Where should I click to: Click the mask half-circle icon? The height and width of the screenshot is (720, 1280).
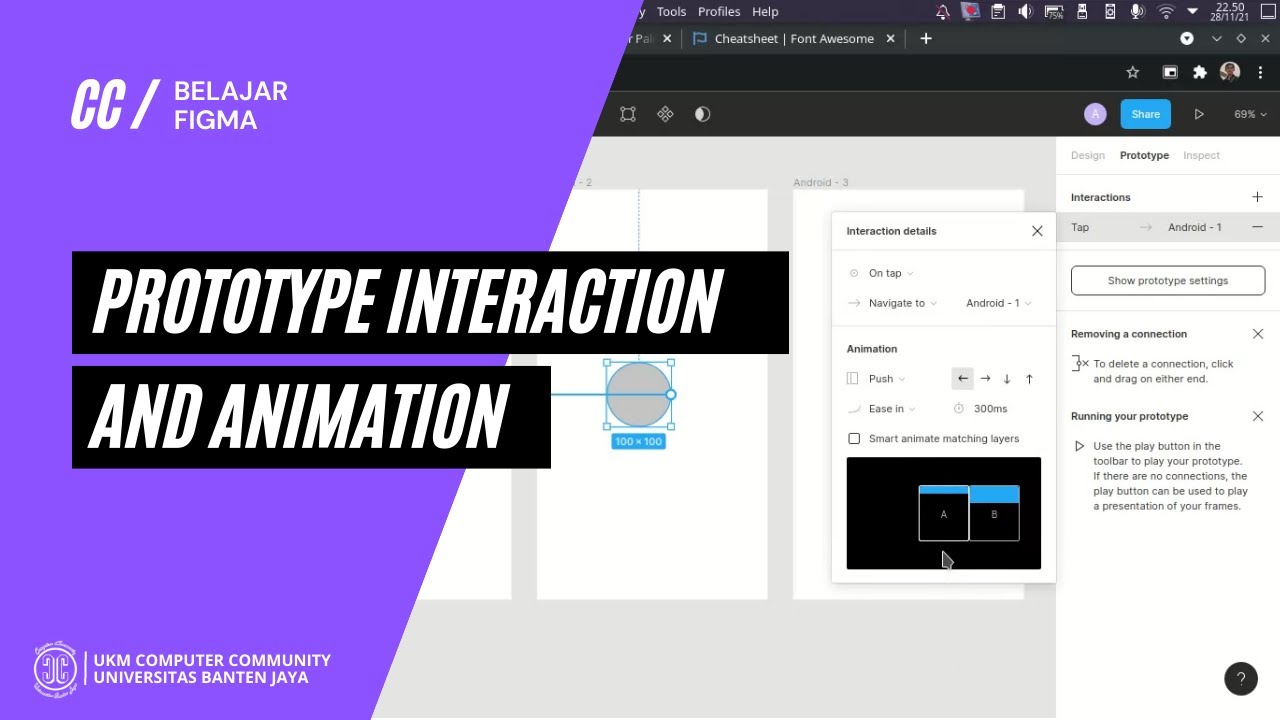(x=702, y=114)
